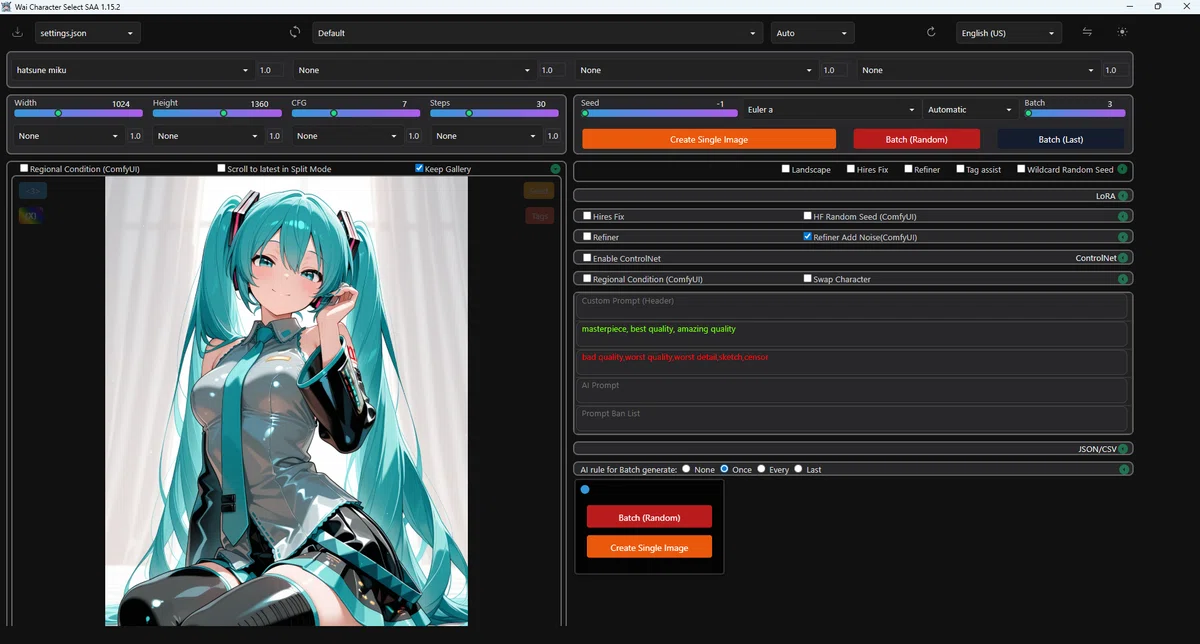Click the download icon beside settings.json
This screenshot has height=644, width=1200.
(17, 32)
